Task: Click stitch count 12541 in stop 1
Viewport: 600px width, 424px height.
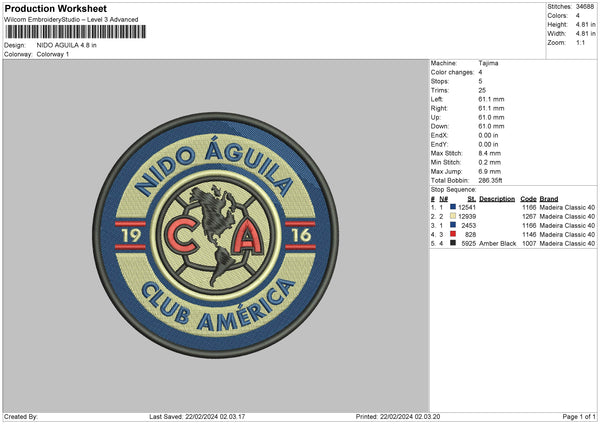Action: (467, 207)
